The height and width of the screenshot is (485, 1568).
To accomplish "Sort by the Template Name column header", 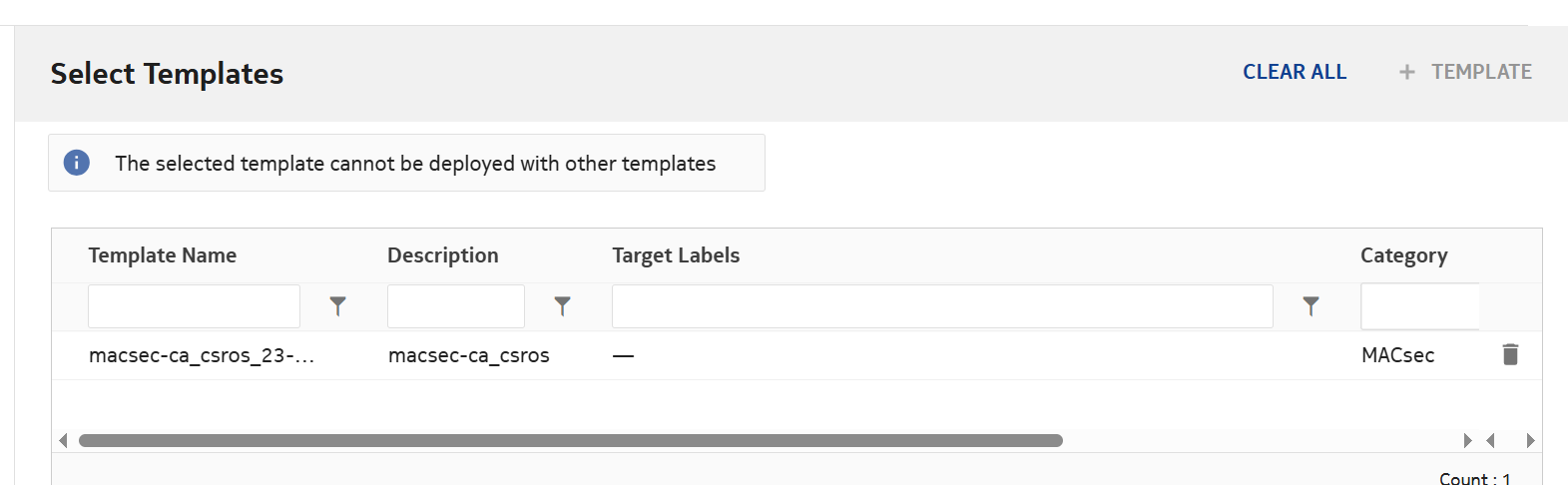I will point(162,255).
